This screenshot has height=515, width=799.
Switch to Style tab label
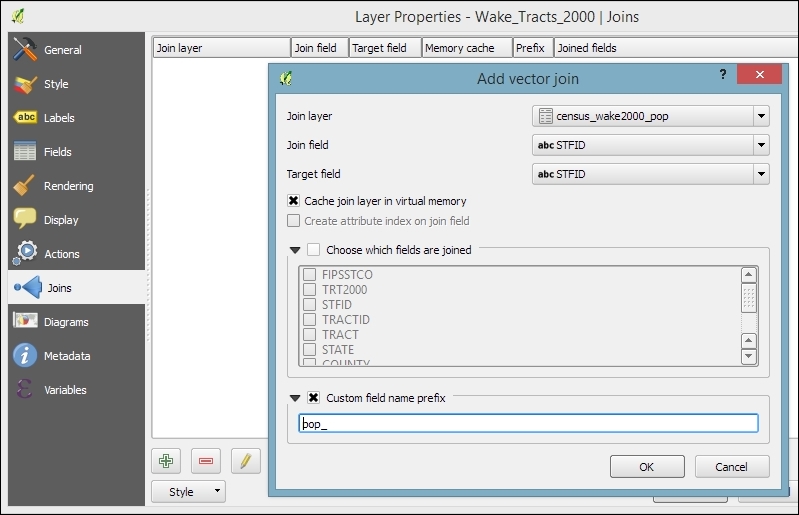[x=56, y=84]
